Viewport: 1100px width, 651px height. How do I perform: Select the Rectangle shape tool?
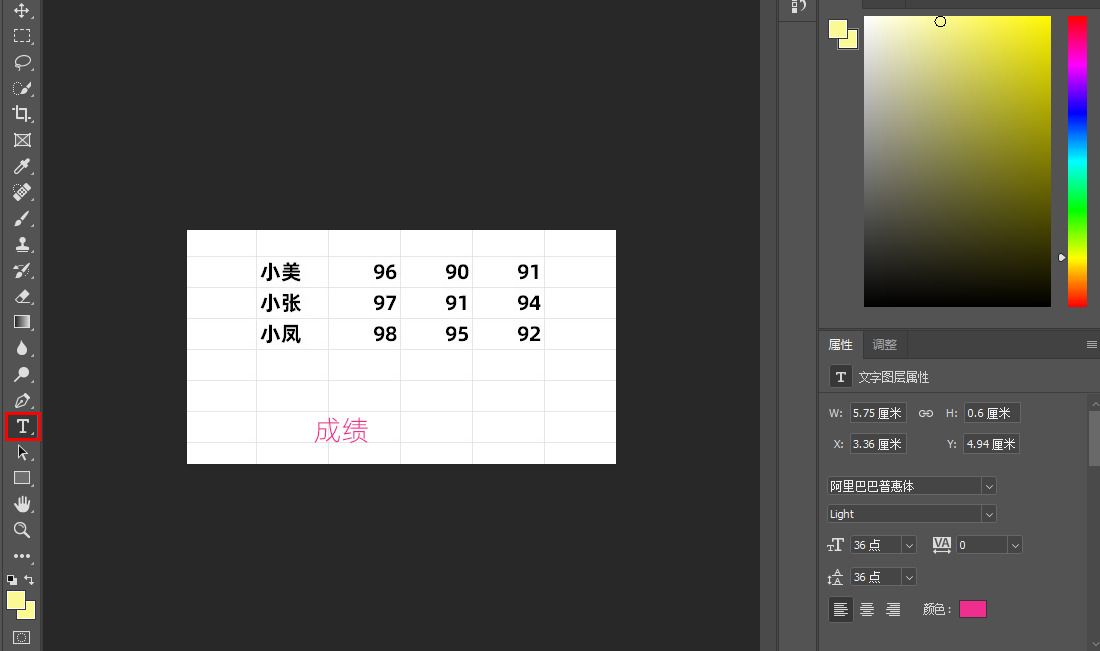pyautogui.click(x=22, y=478)
